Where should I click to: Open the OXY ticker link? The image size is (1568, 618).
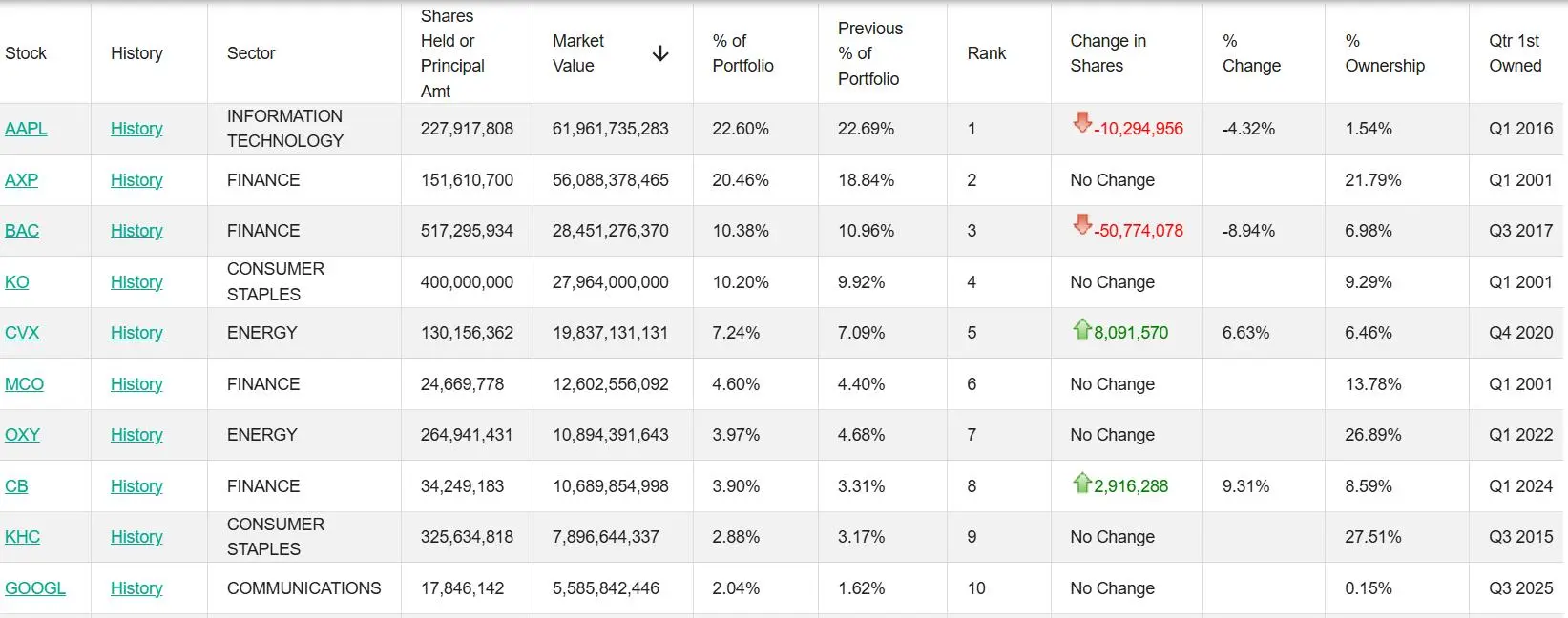click(x=22, y=435)
